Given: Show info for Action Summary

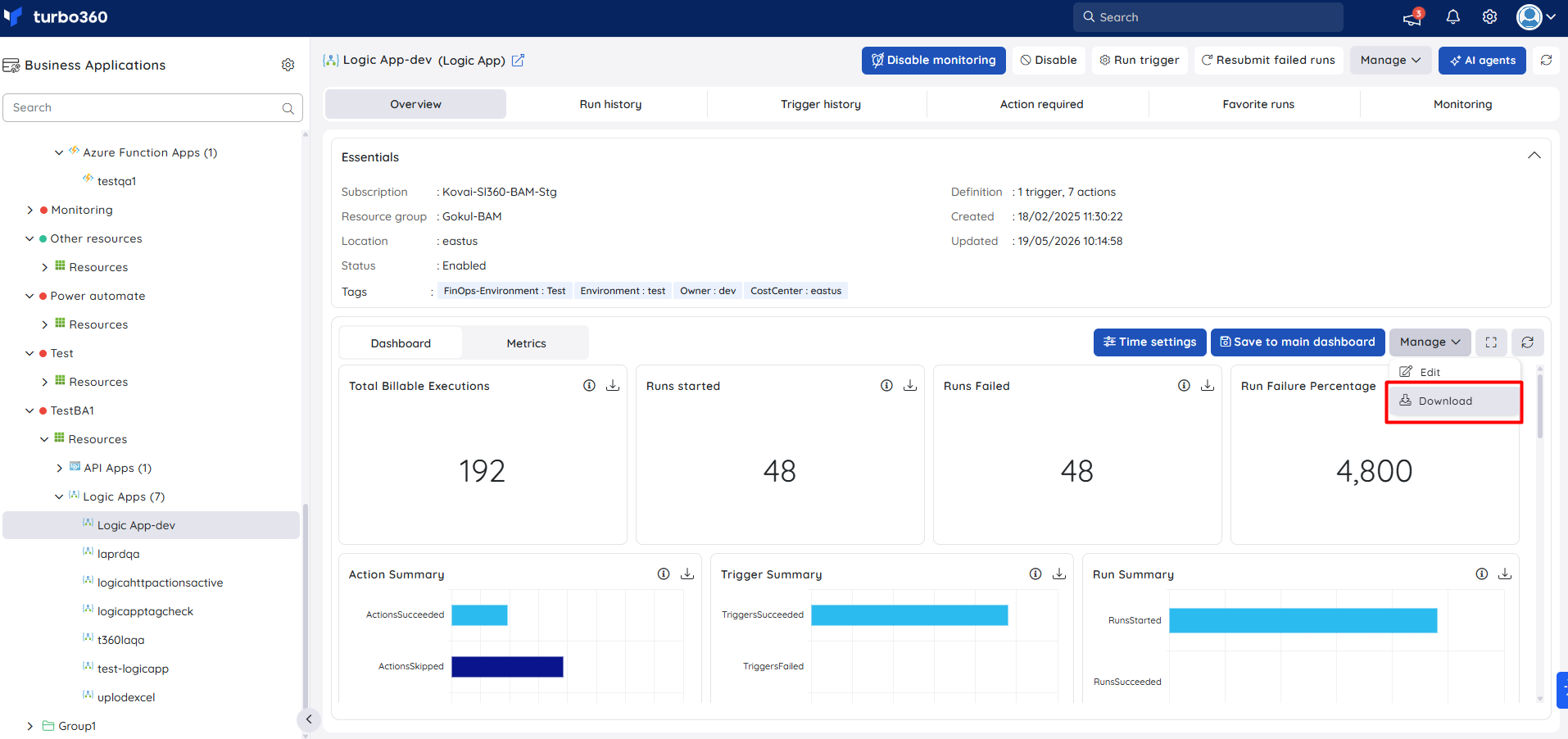Looking at the screenshot, I should (664, 574).
